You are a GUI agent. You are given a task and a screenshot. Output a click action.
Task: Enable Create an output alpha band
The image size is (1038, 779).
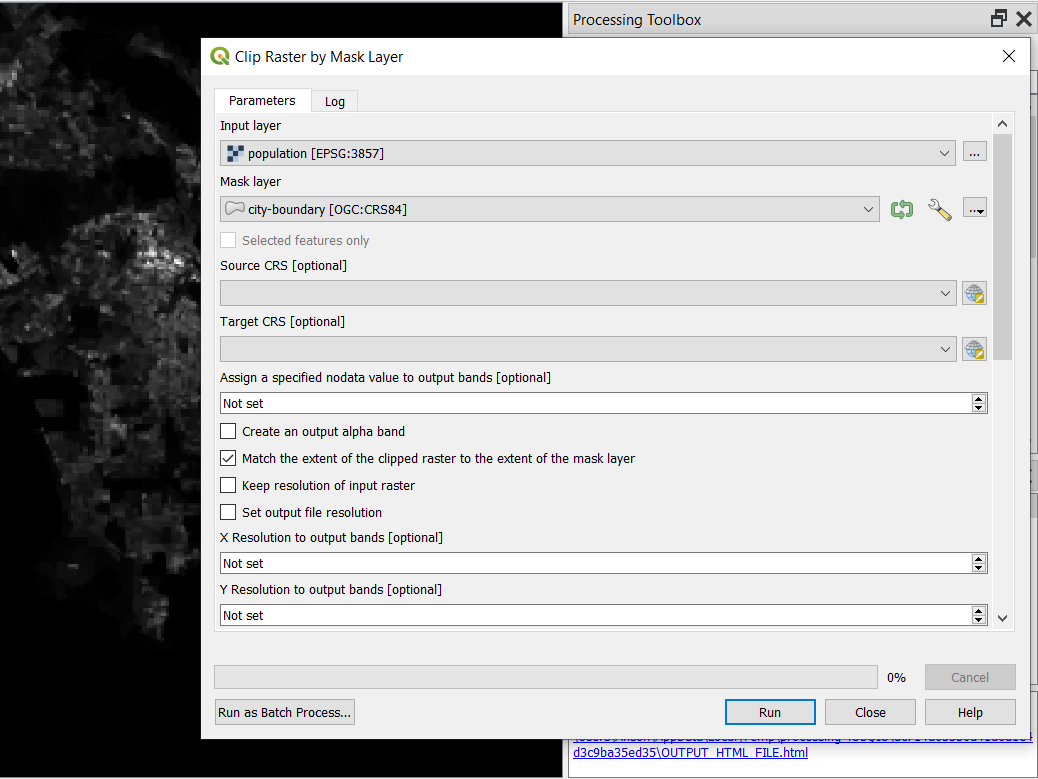tap(227, 430)
